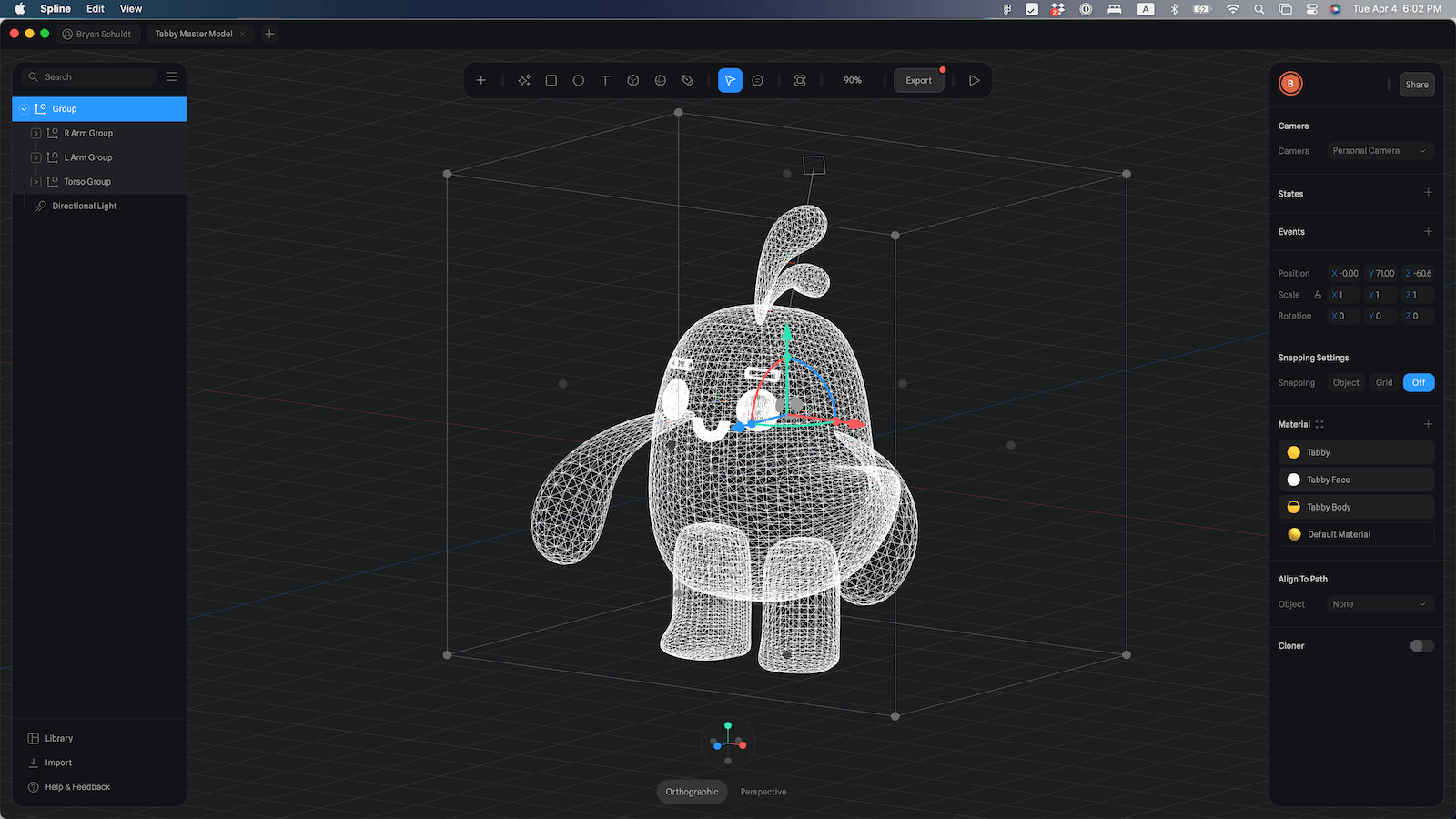
Task: Click the Directional Light layer icon
Action: pyautogui.click(x=40, y=206)
